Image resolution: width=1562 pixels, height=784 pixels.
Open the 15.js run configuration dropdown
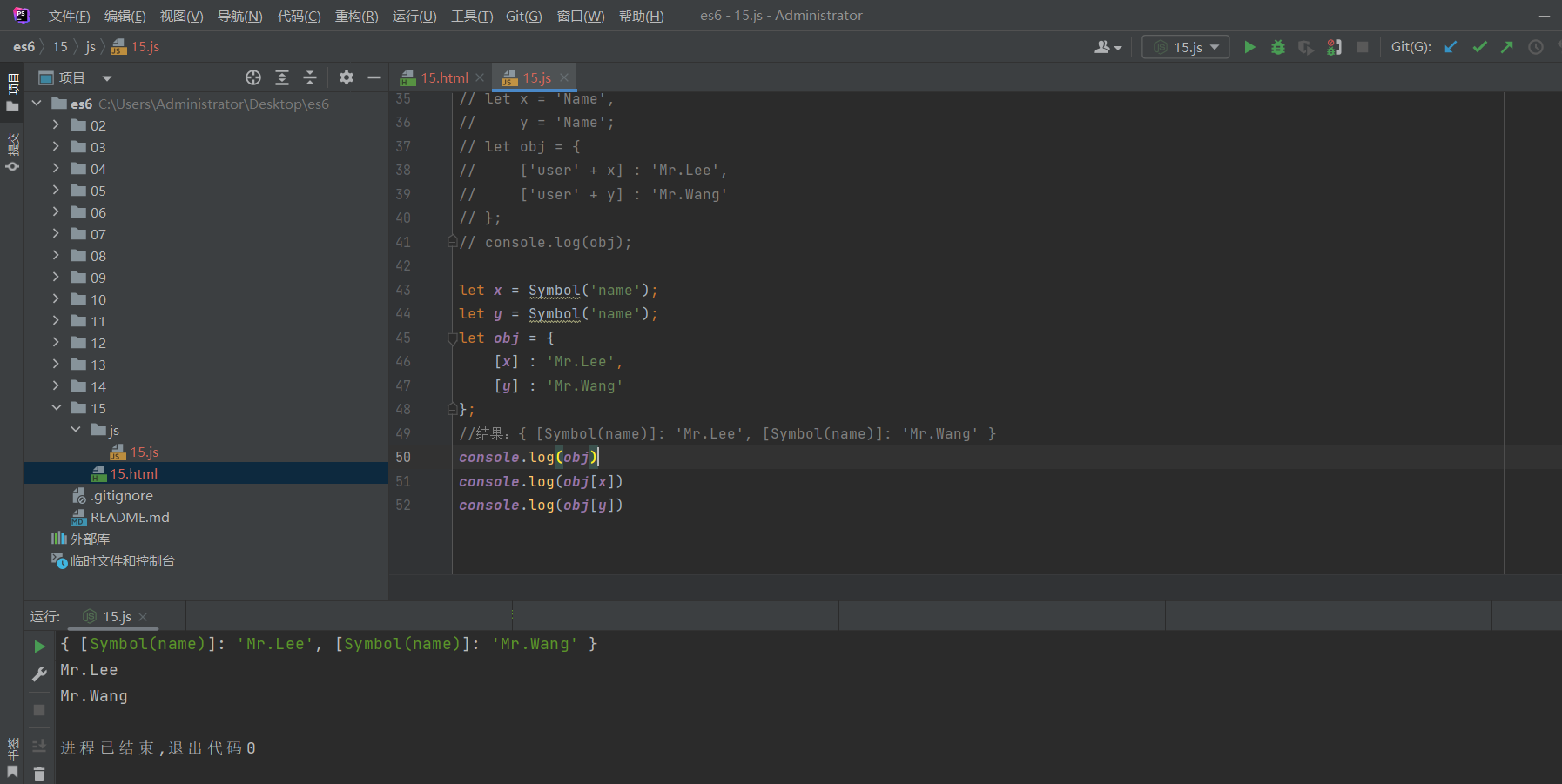click(1186, 47)
